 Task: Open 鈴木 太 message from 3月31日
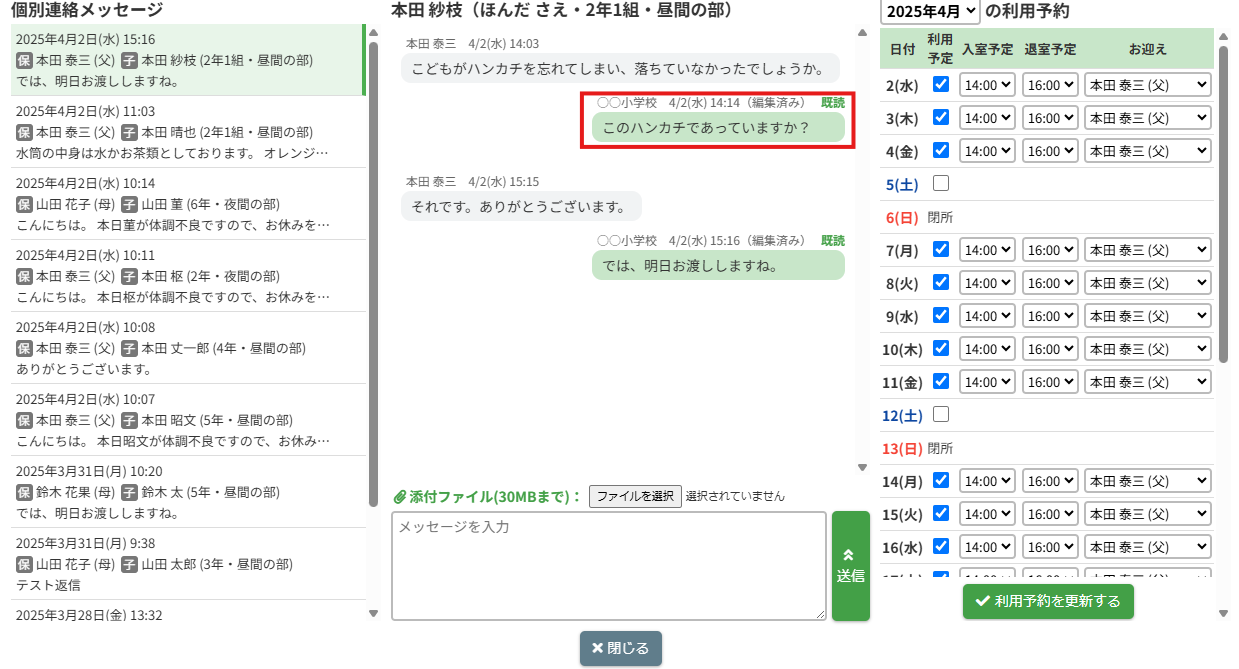click(x=186, y=492)
